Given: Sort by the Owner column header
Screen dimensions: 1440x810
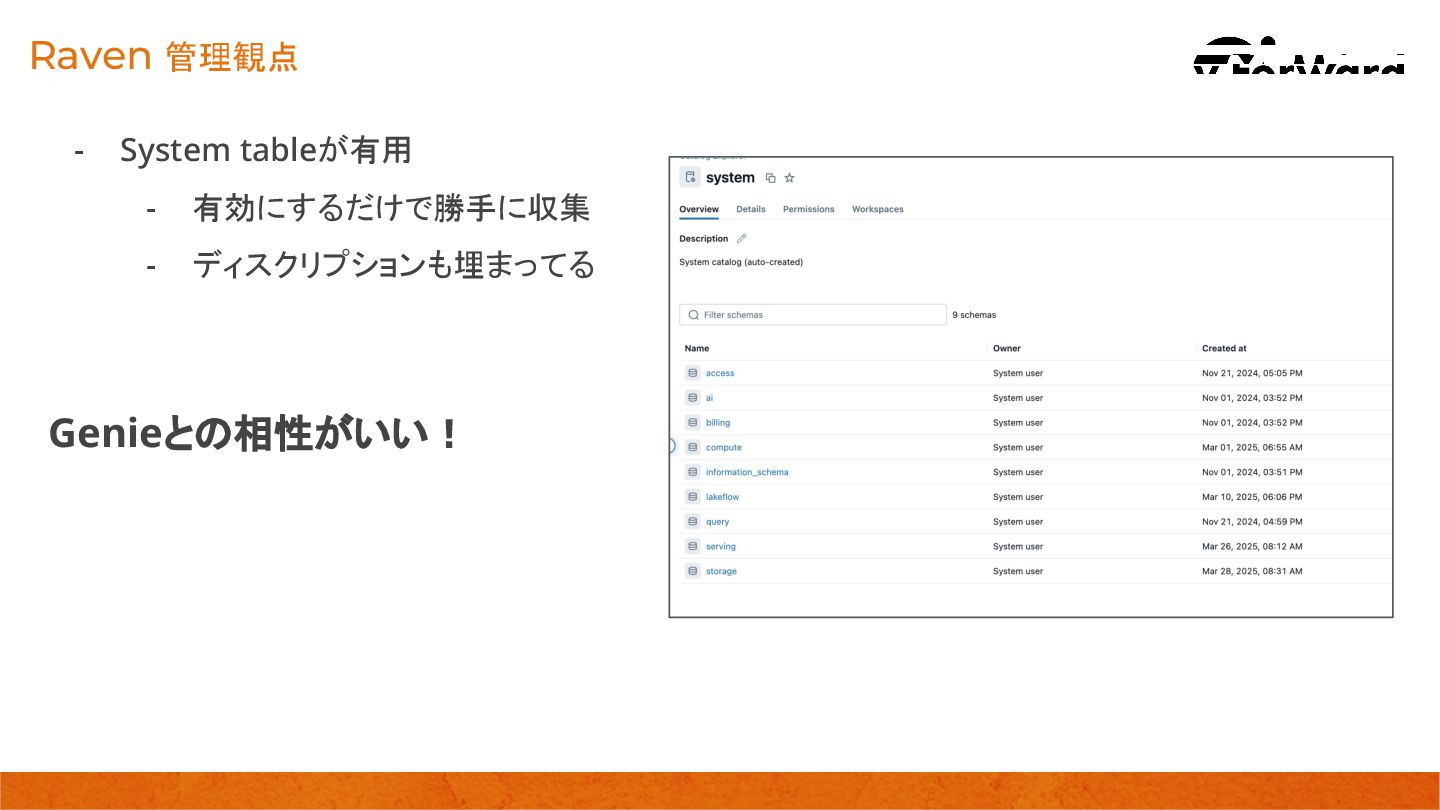Looking at the screenshot, I should tap(1007, 348).
